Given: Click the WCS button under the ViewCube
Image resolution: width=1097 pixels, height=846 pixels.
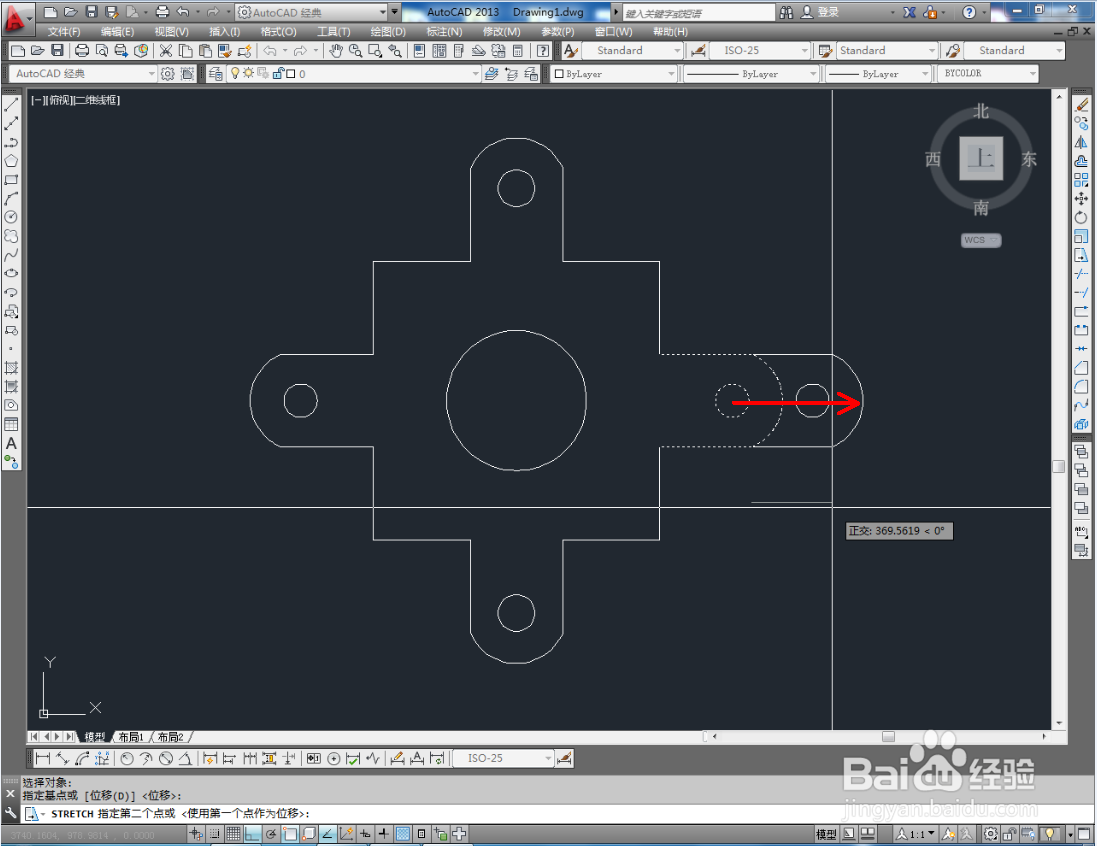Looking at the screenshot, I should click(x=981, y=240).
